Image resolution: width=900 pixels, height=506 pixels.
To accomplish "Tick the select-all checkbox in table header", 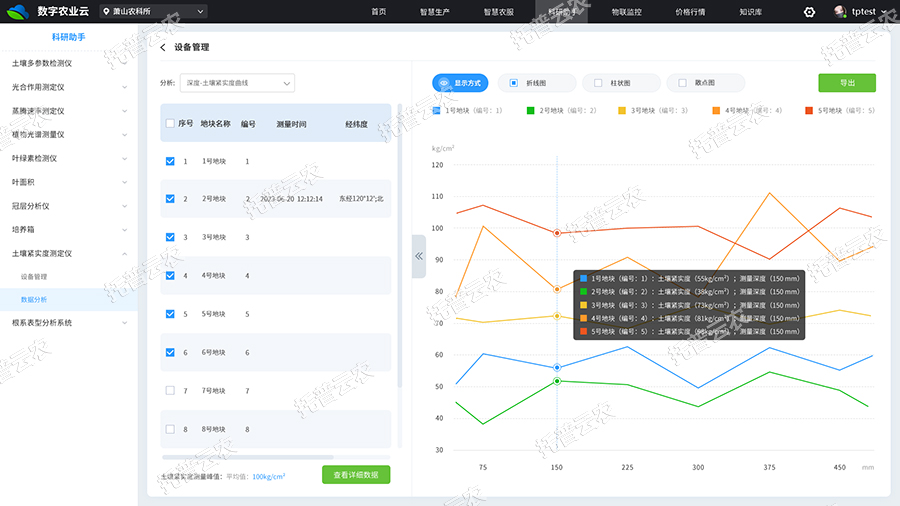I will (x=170, y=124).
